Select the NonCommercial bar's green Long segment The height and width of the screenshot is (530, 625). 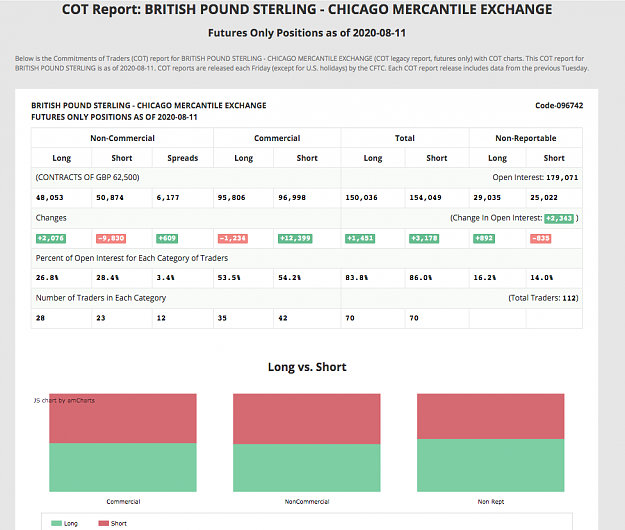coord(307,468)
